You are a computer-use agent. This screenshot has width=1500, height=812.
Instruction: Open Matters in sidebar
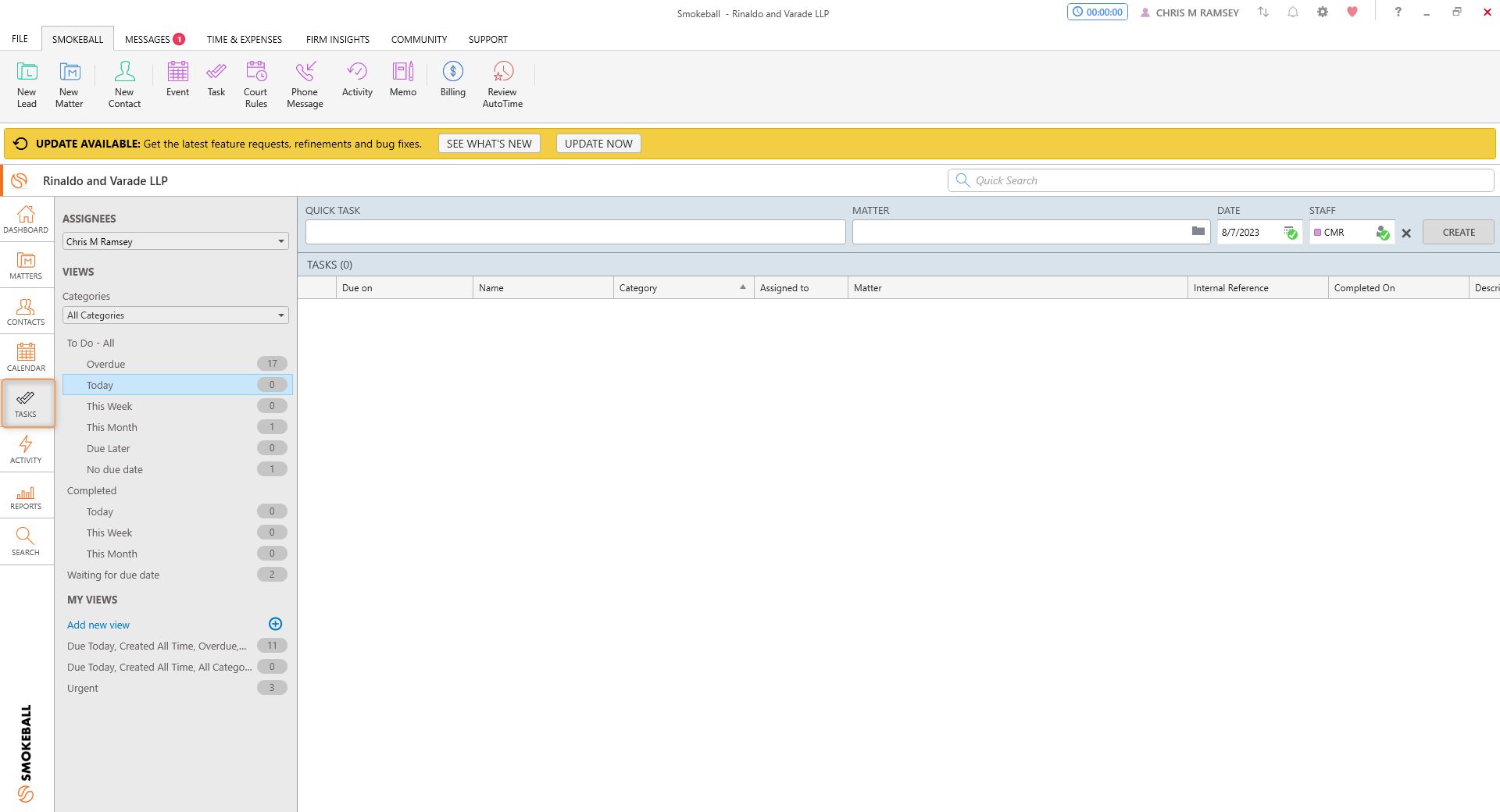pos(26,265)
